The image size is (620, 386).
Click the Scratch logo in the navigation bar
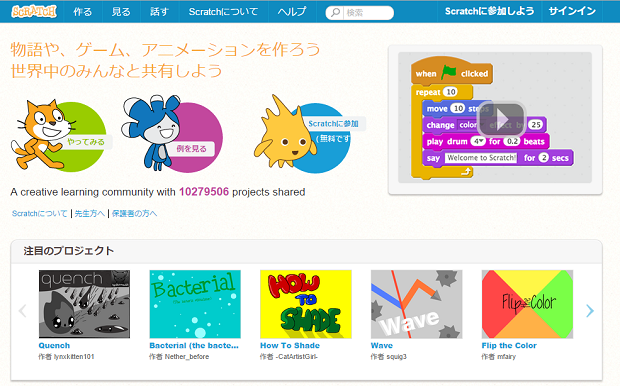(x=34, y=11)
